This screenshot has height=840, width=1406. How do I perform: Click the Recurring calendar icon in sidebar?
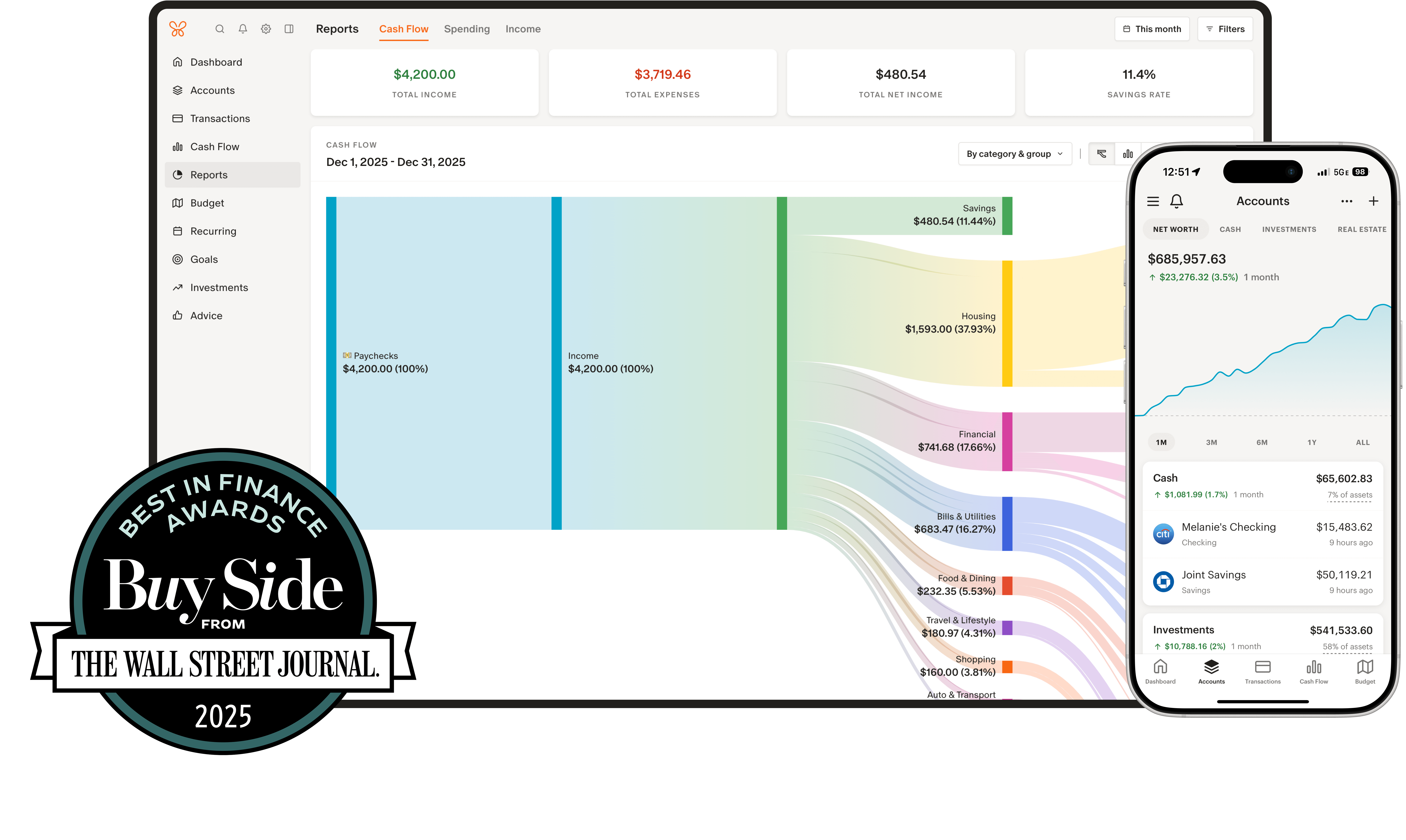[x=178, y=231]
